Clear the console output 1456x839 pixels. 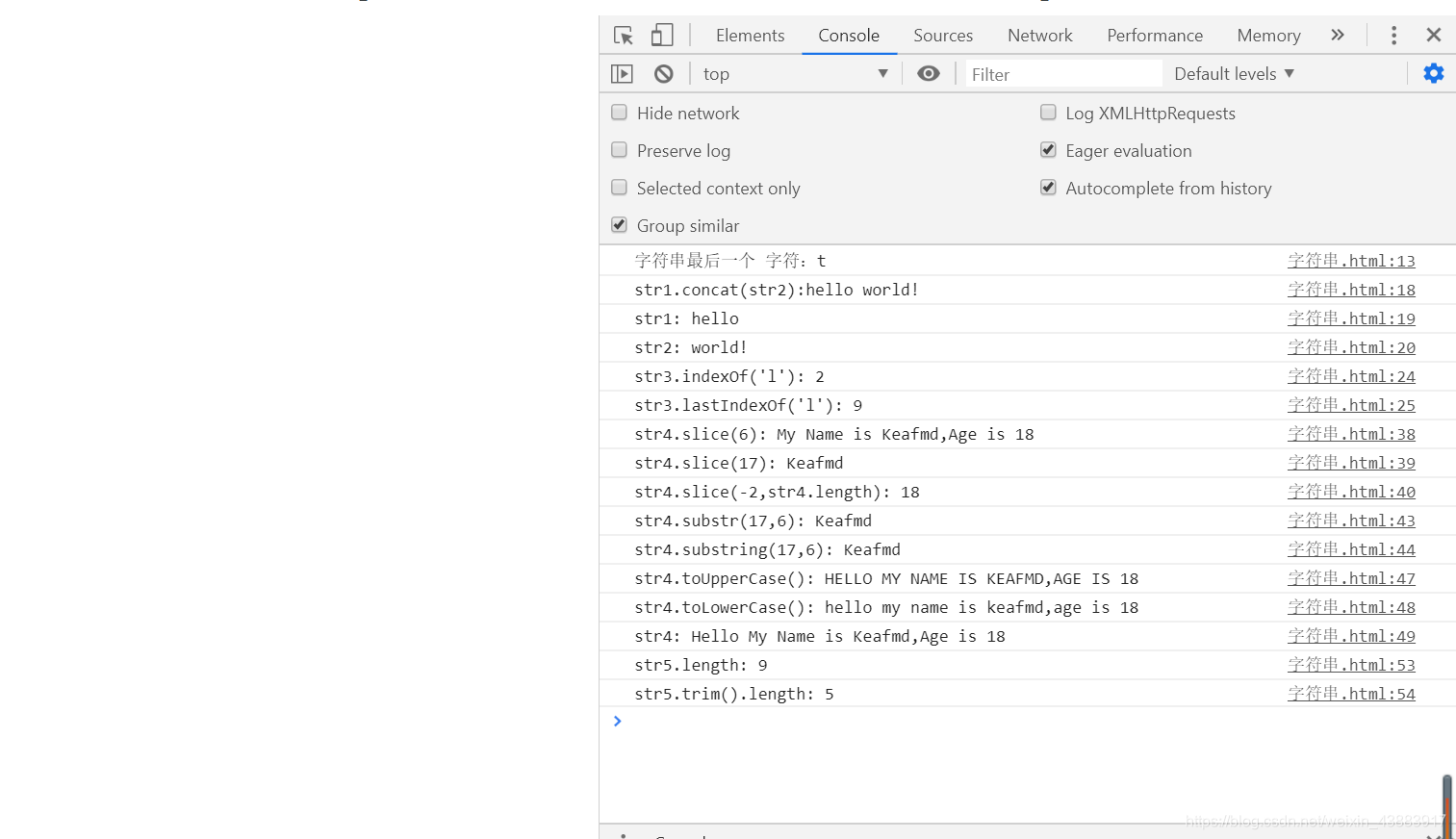point(664,74)
